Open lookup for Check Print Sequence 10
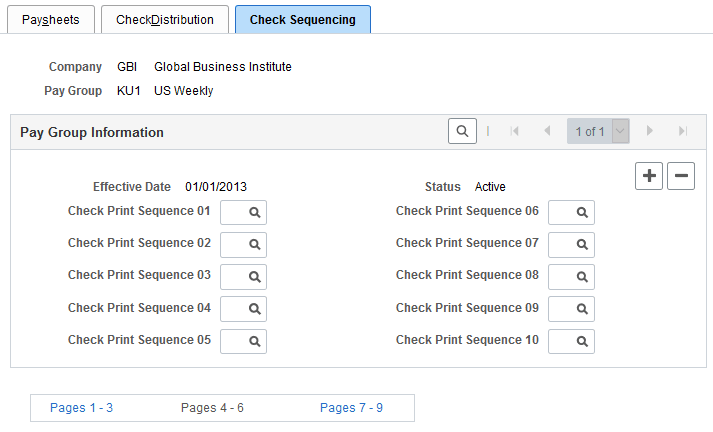713x432 pixels. 584,341
